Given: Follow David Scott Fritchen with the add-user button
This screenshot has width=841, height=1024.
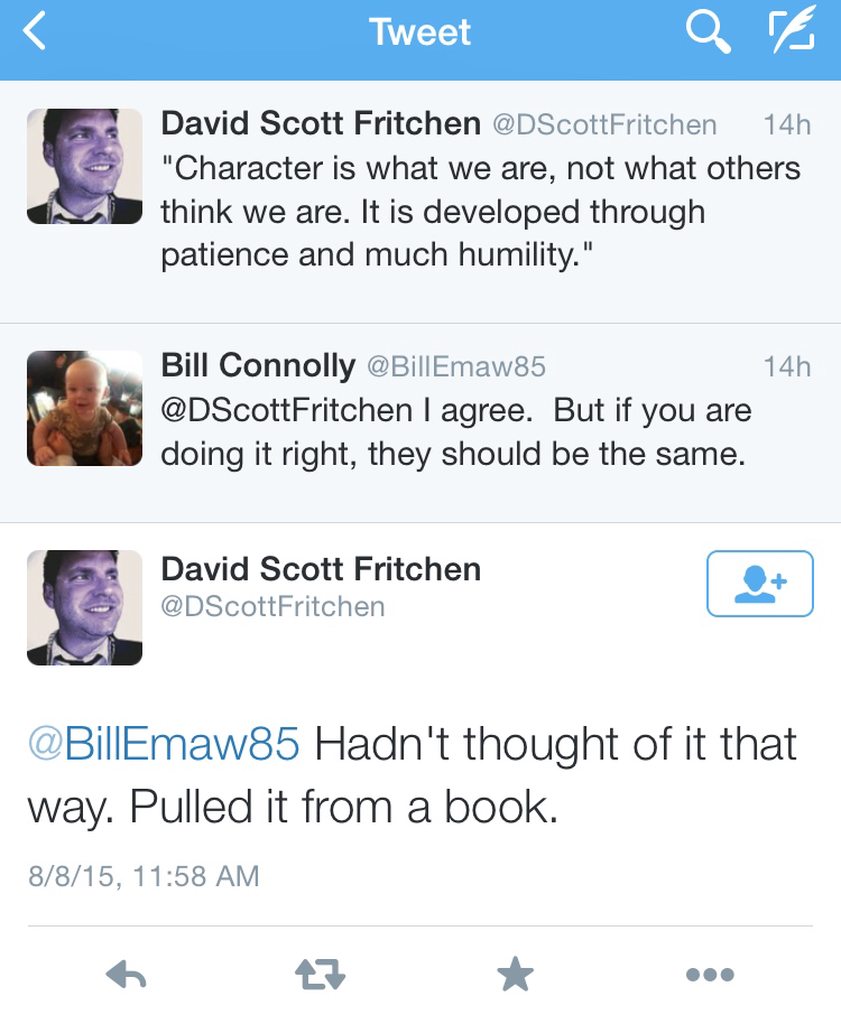Looking at the screenshot, I should click(x=760, y=583).
